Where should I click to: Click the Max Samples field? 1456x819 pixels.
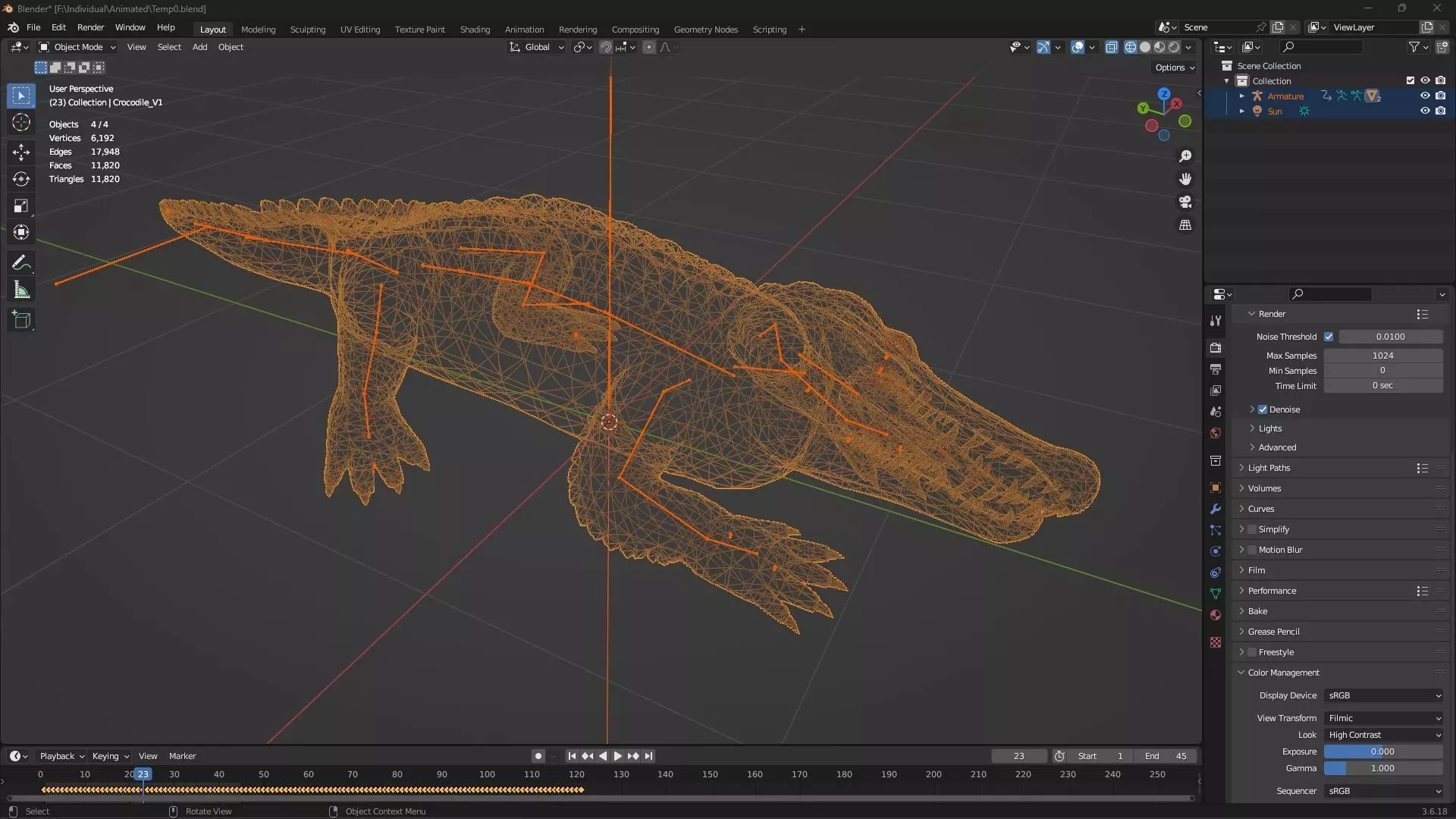click(x=1383, y=356)
